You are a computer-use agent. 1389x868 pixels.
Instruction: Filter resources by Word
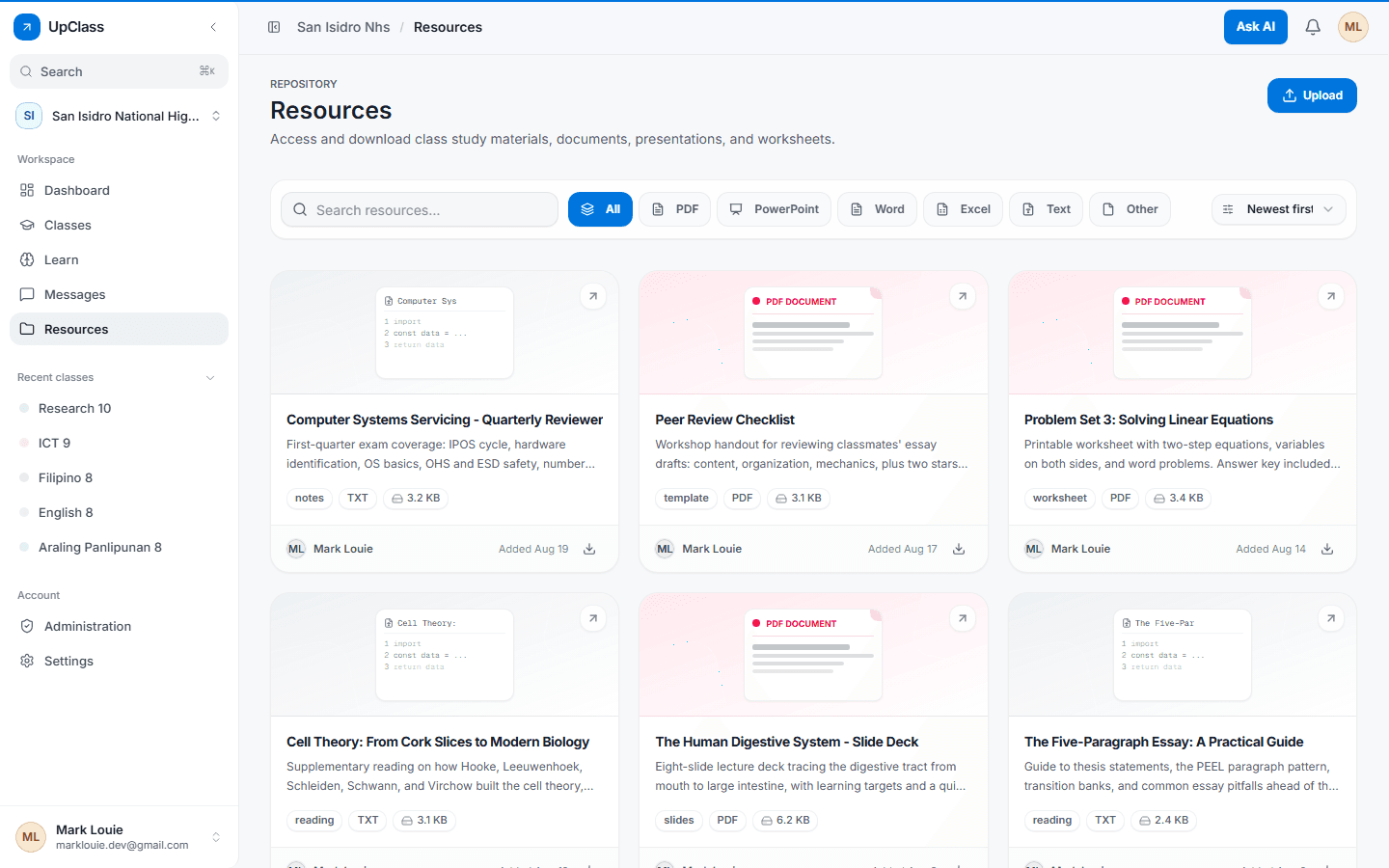point(877,209)
